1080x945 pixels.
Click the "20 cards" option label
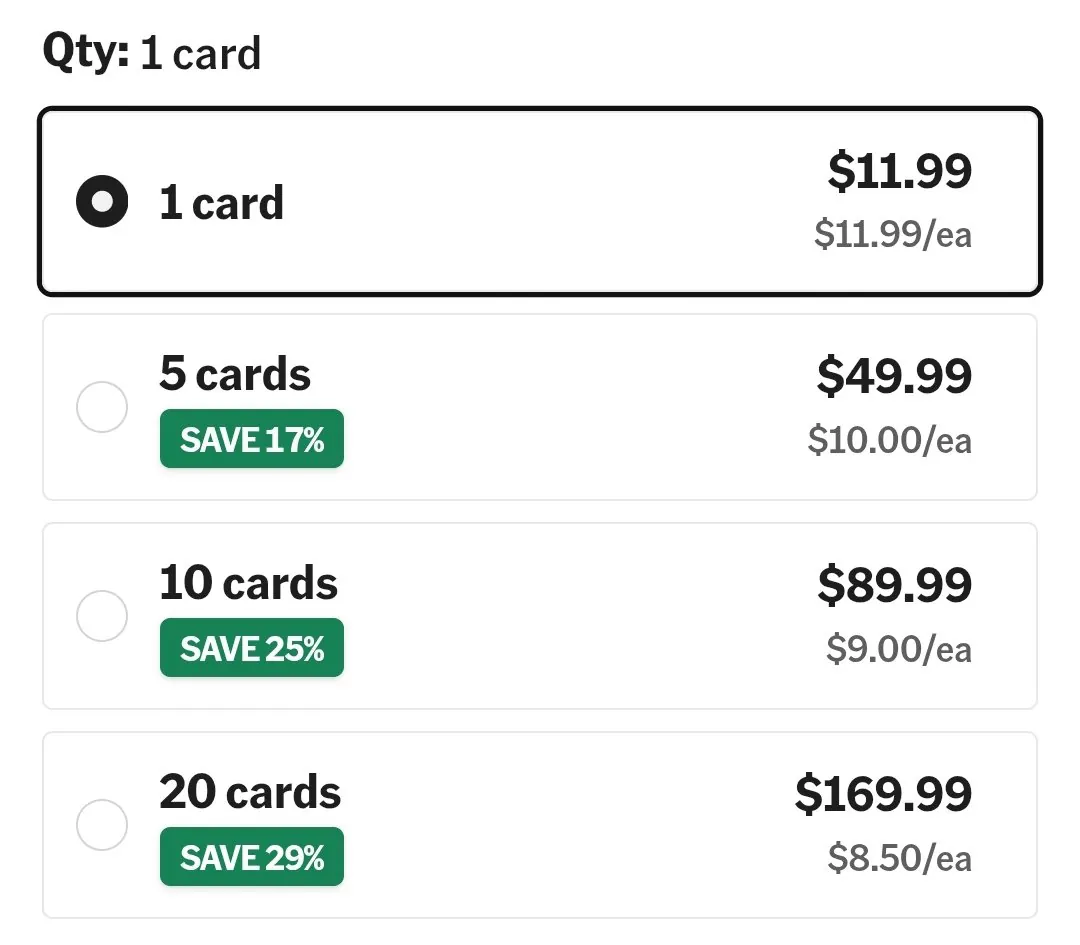point(250,792)
